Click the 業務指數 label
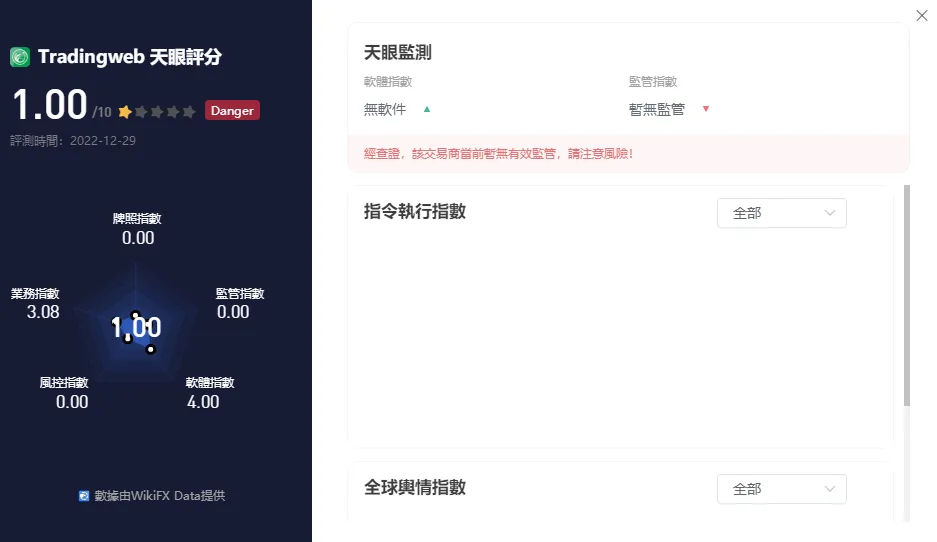The width and height of the screenshot is (937, 542). pos(35,293)
